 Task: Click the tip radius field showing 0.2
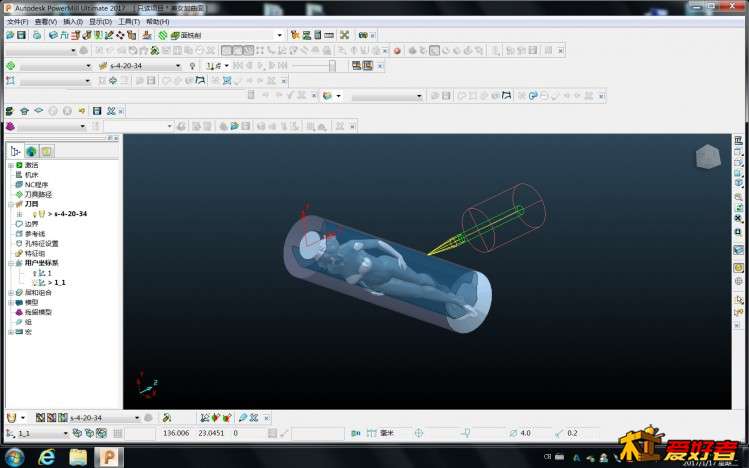pos(572,433)
